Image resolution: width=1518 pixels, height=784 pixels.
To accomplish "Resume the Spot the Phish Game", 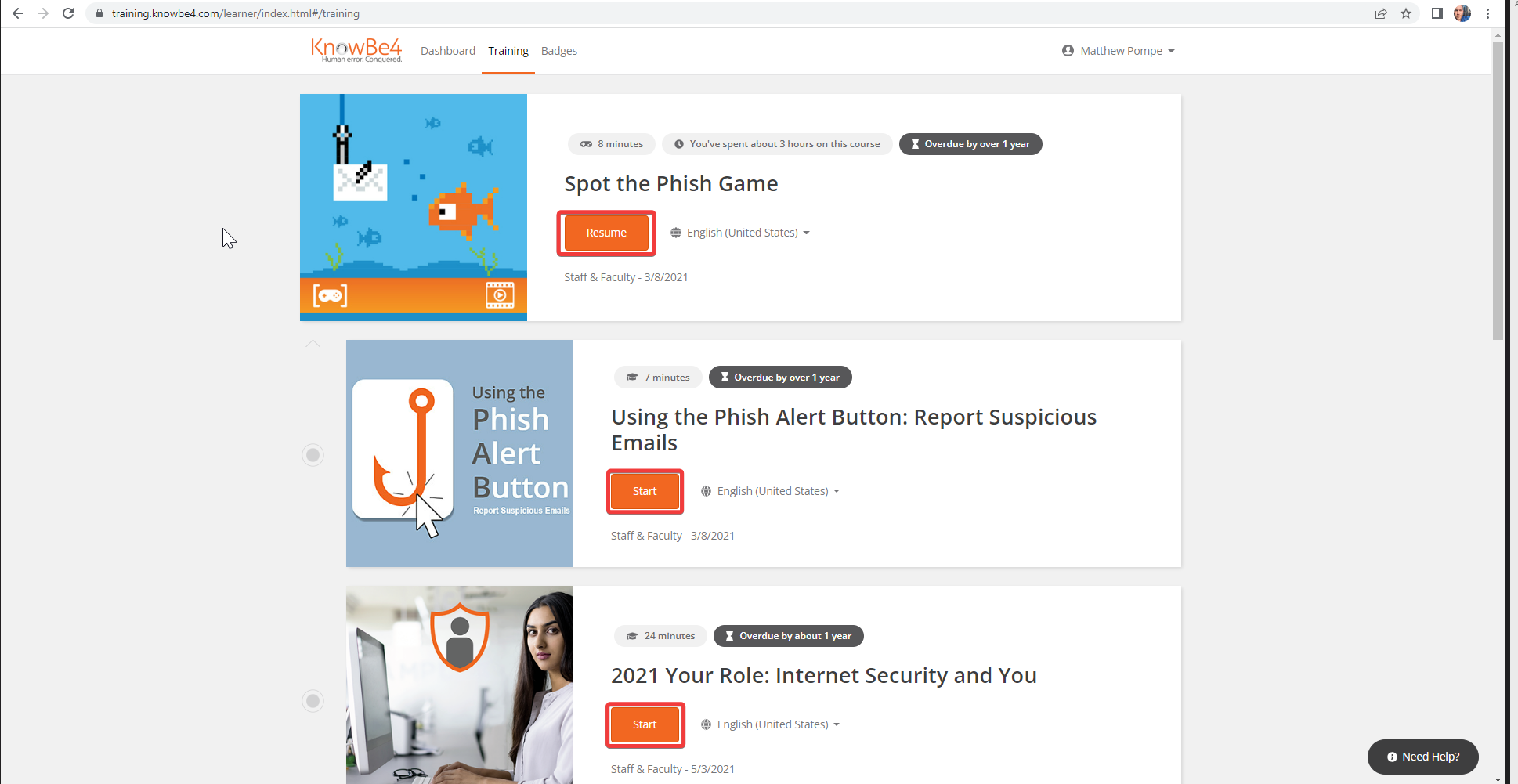I will pos(606,233).
